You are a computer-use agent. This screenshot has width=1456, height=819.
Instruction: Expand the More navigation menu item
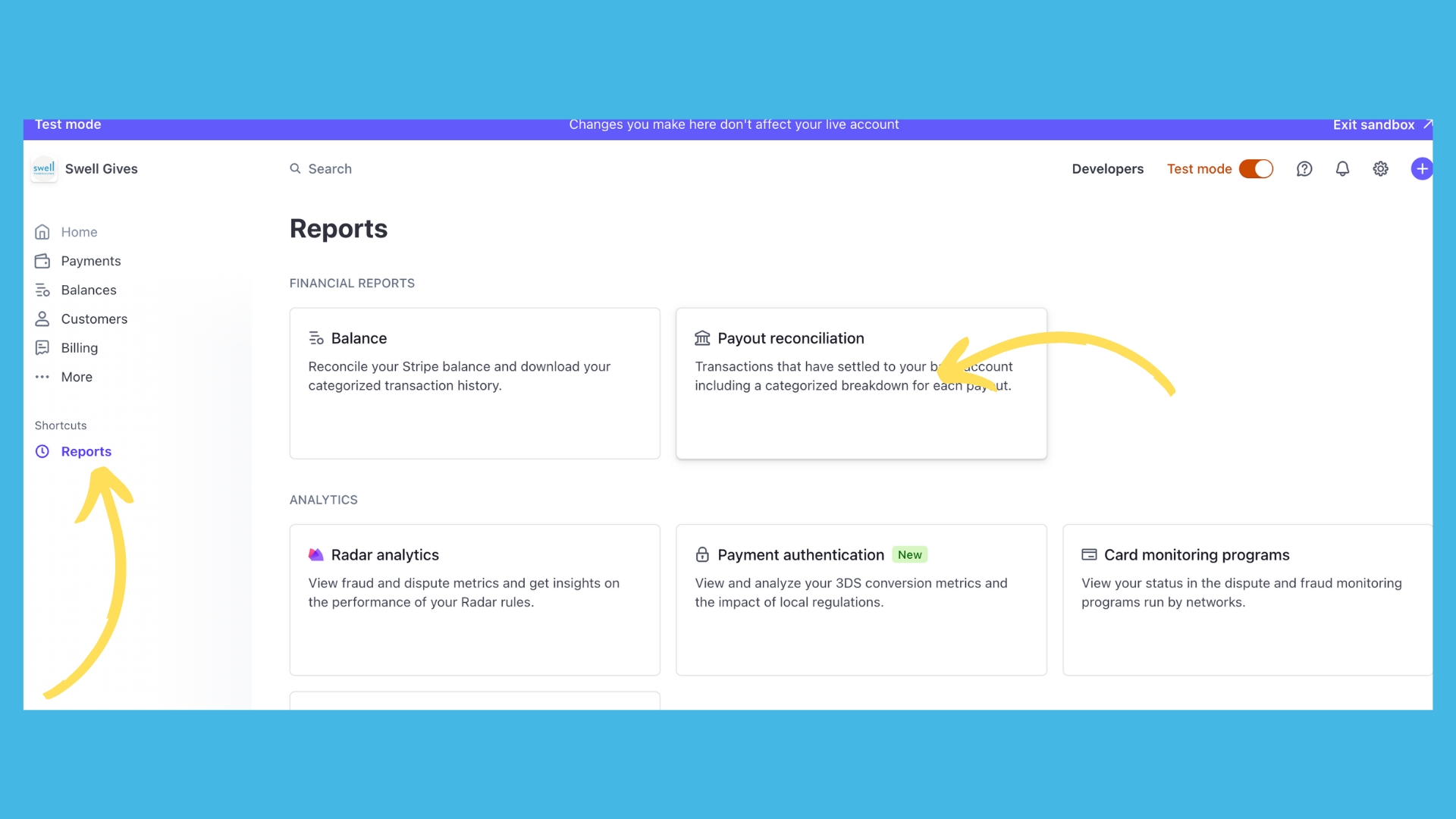76,377
